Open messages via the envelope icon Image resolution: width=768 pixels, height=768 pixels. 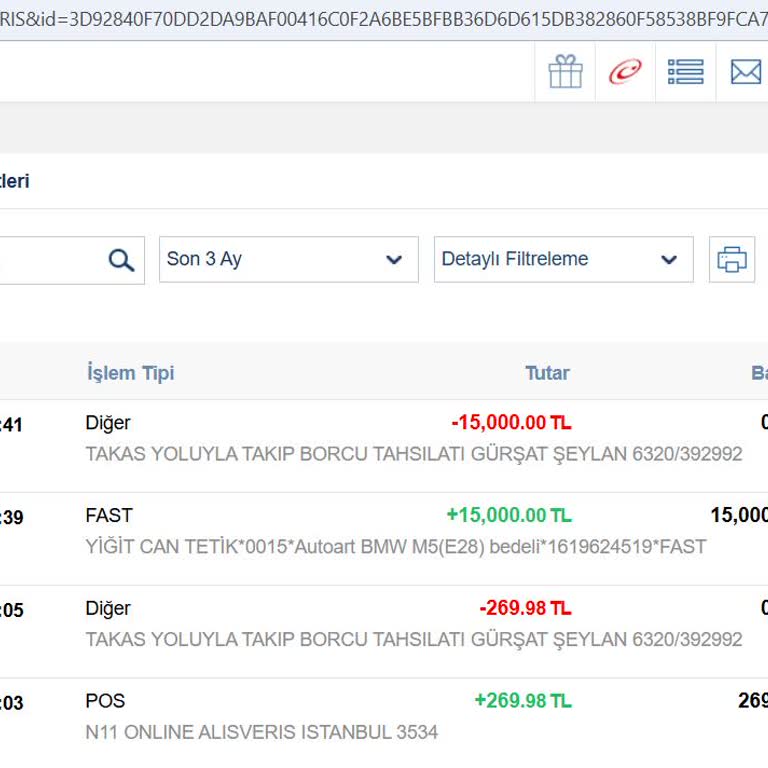[745, 72]
